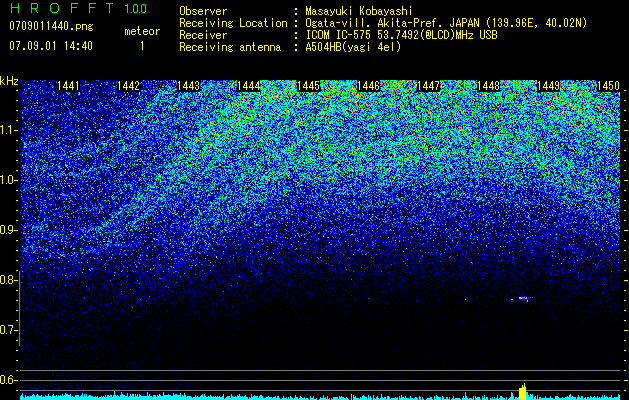Click the meteor count value 1
Screen dimensions: 629x400
(142, 46)
